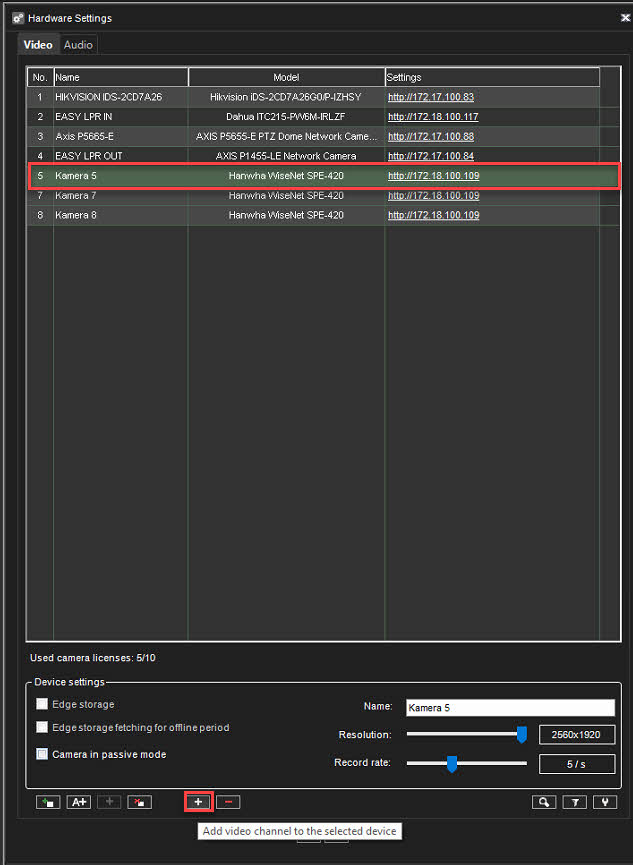Click the magnifier search devices icon
Image resolution: width=633 pixels, height=865 pixels.
point(543,802)
